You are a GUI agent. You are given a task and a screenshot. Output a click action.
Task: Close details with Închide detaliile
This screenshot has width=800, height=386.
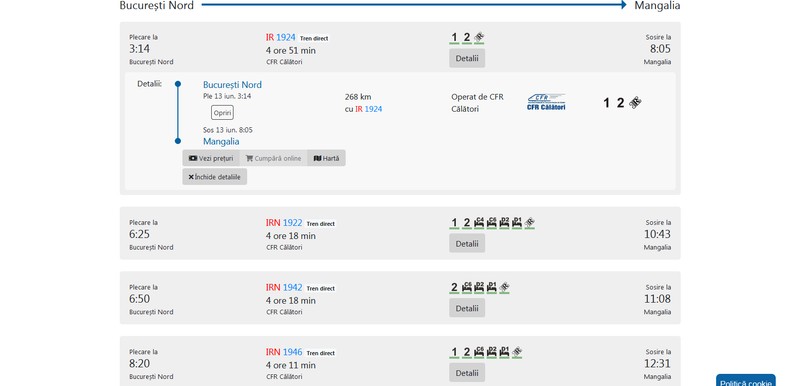pyautogui.click(x=214, y=177)
